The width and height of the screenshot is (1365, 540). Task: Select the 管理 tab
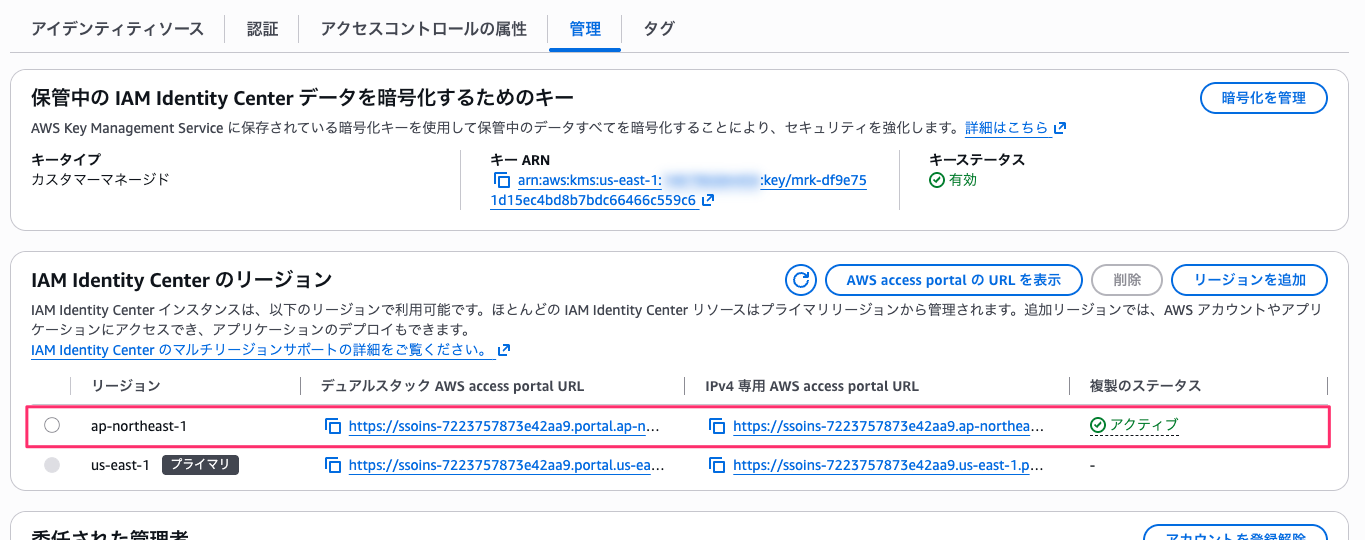click(x=585, y=29)
